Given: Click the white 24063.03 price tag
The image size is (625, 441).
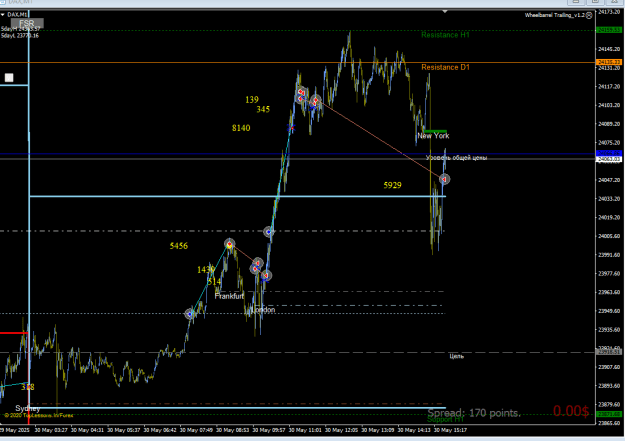Looking at the screenshot, I should 609,159.
